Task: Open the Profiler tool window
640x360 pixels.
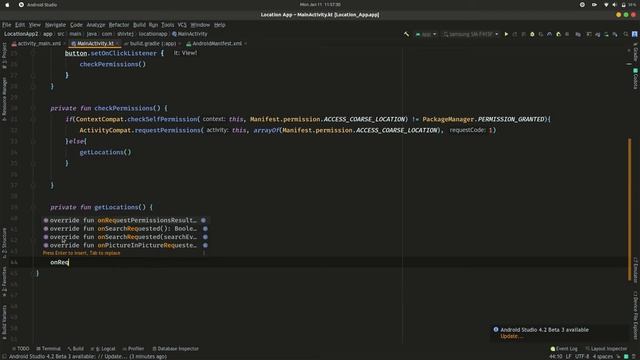Action: pos(133,349)
